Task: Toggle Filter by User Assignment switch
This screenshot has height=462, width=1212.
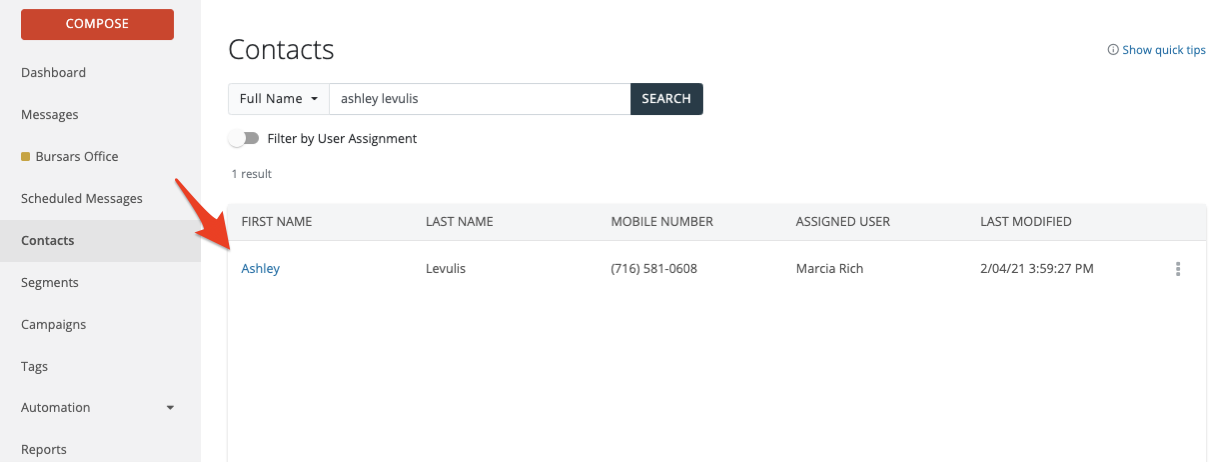Action: 244,139
